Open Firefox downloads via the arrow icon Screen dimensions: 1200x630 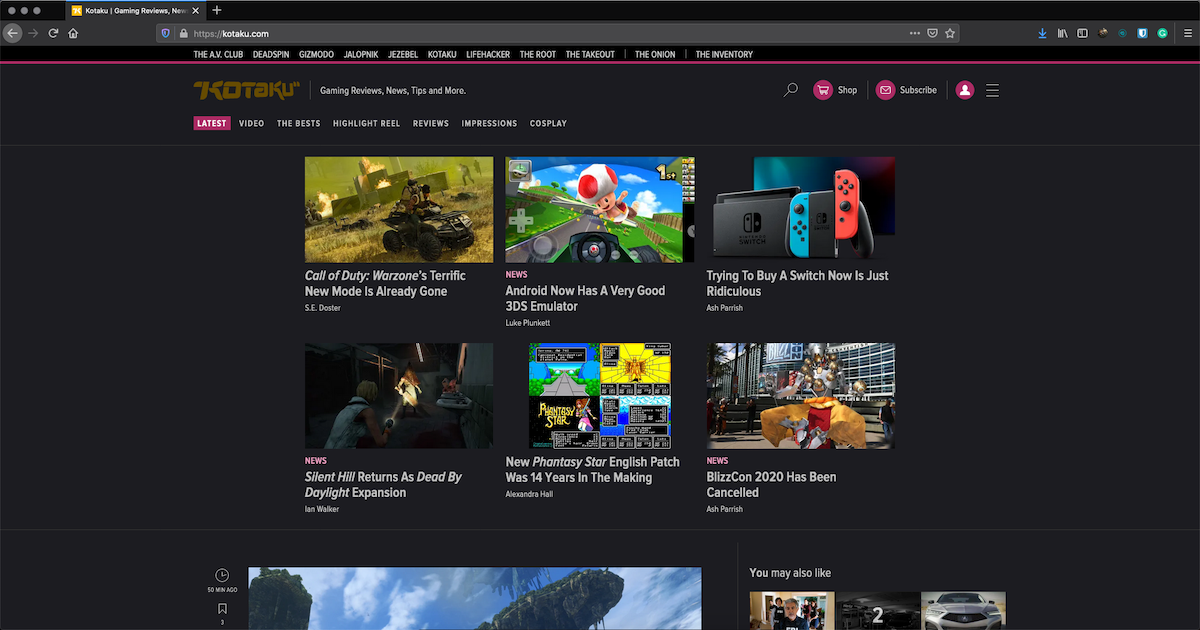(1043, 32)
